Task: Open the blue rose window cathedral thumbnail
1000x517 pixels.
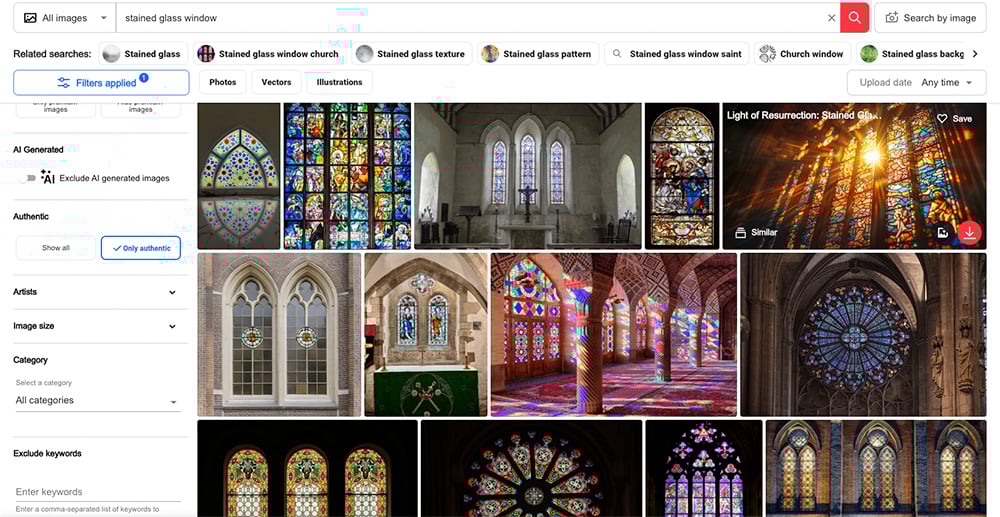Action: click(x=863, y=335)
